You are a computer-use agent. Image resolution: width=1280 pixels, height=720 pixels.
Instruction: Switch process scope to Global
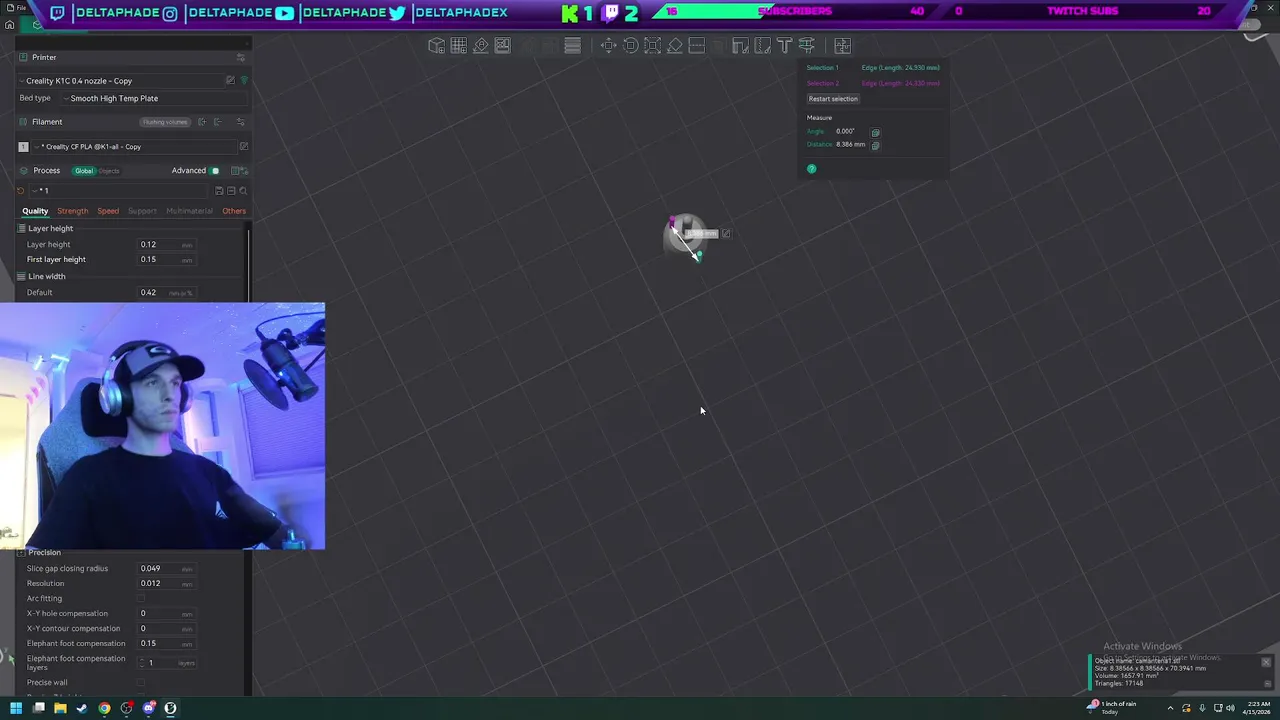point(84,171)
